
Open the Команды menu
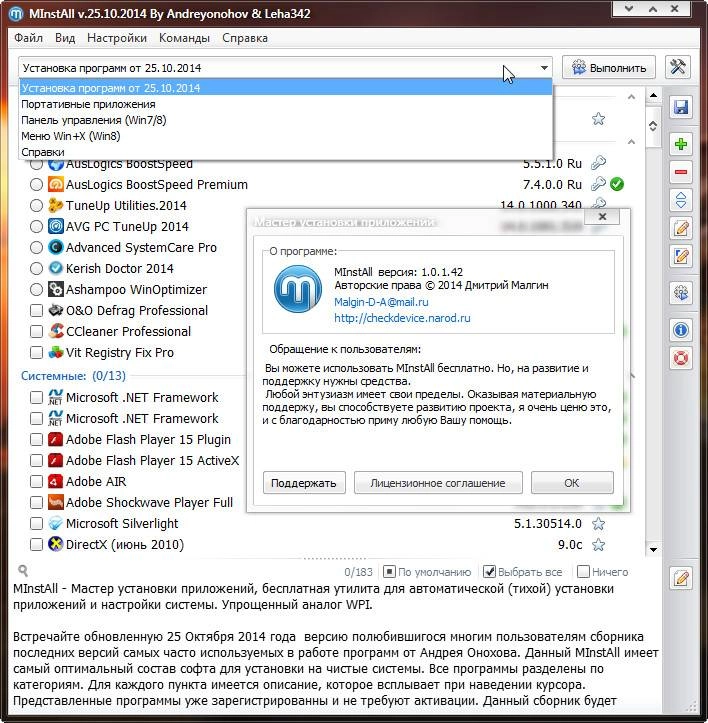(184, 38)
